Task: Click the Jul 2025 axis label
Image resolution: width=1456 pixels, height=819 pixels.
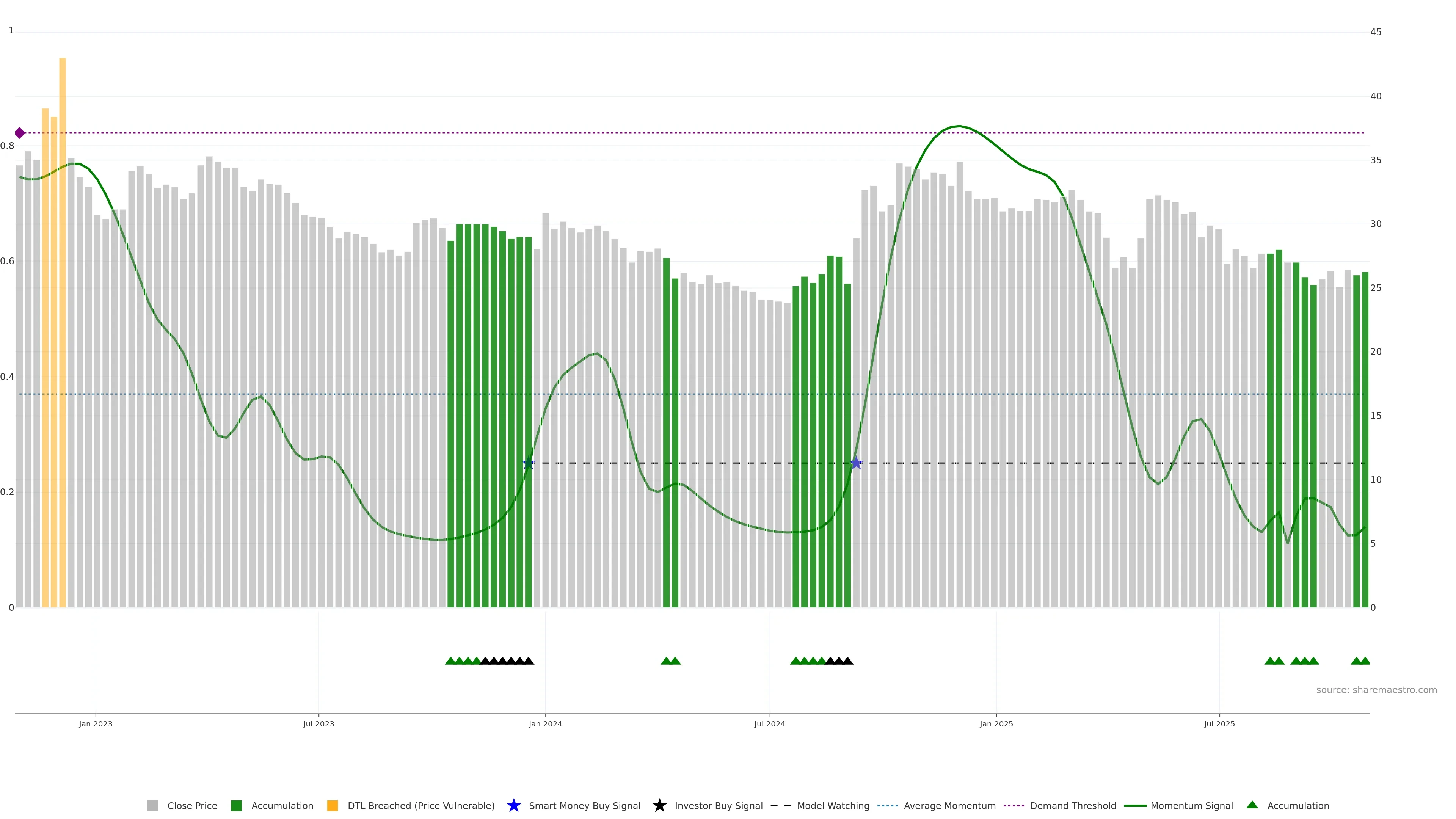Action: coord(1219,724)
